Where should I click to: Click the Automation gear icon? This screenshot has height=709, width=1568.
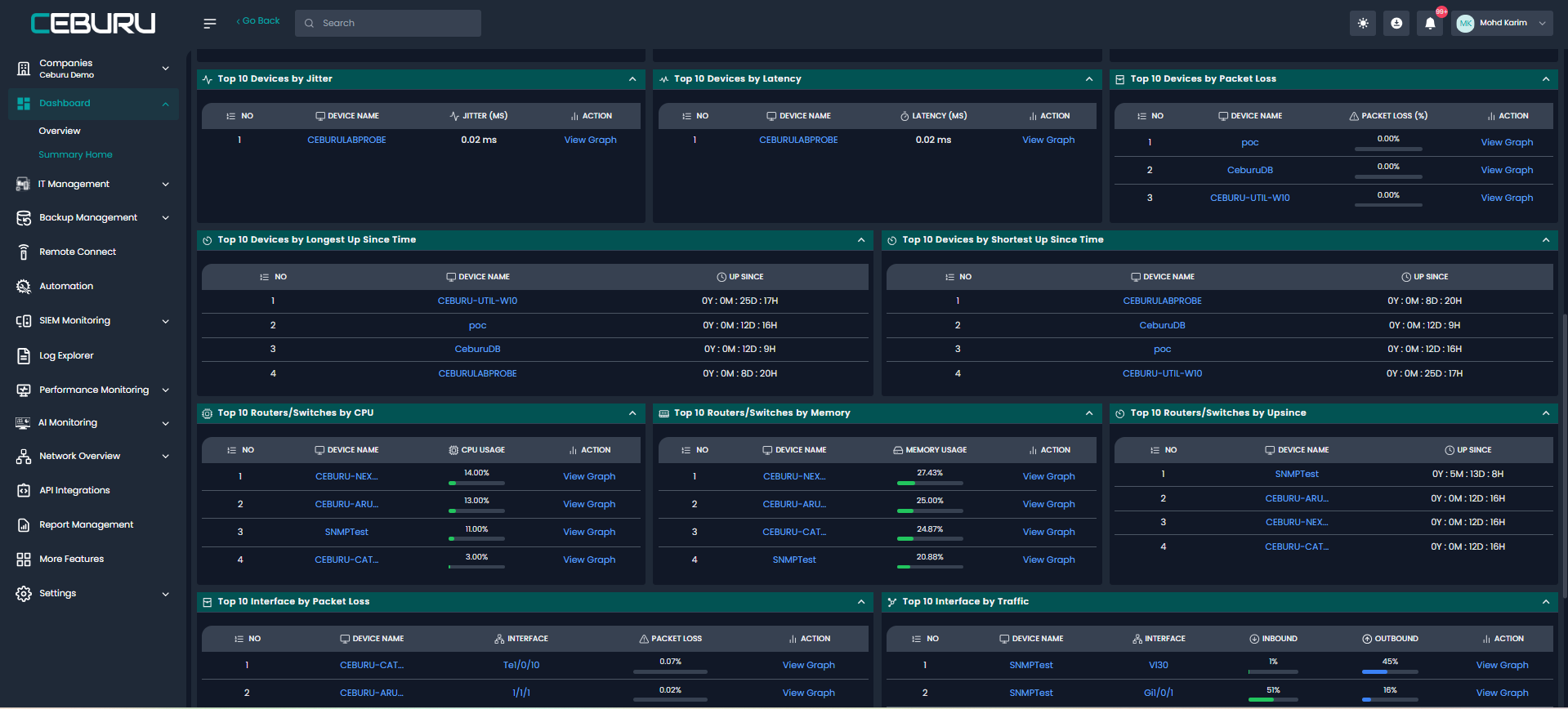point(24,287)
